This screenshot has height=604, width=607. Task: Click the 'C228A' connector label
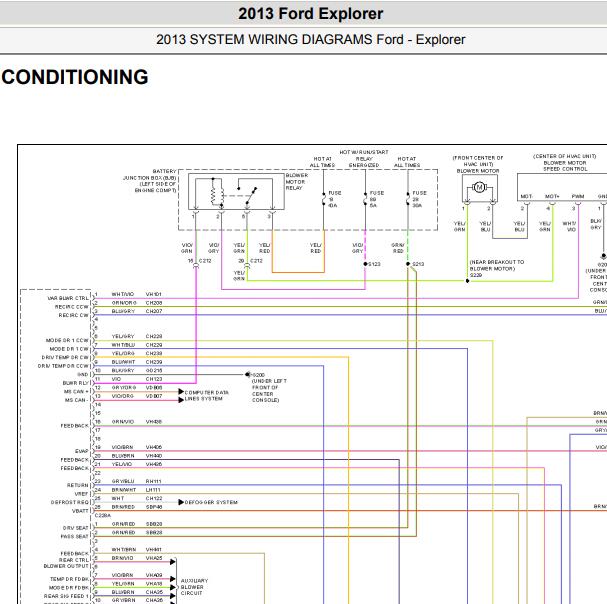(x=103, y=515)
